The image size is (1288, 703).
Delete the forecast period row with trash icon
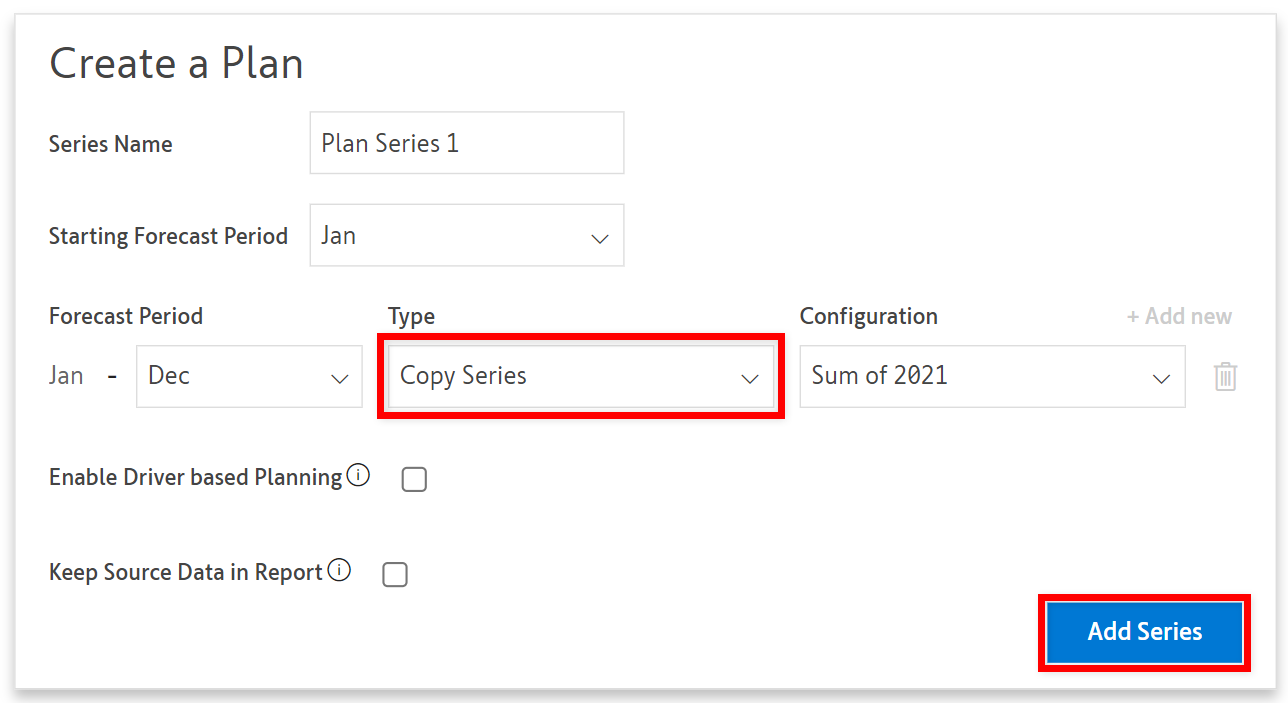click(1225, 377)
